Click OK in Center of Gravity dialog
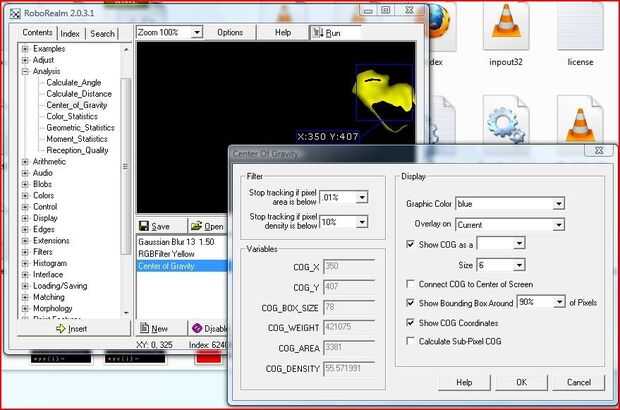The width and height of the screenshot is (620, 410). 522,382
